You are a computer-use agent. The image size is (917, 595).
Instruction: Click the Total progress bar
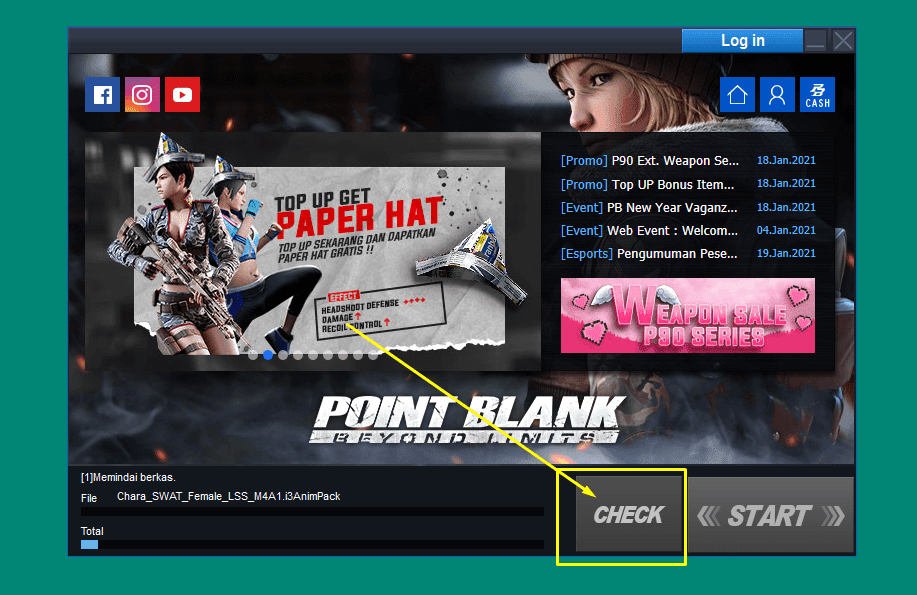(x=312, y=545)
